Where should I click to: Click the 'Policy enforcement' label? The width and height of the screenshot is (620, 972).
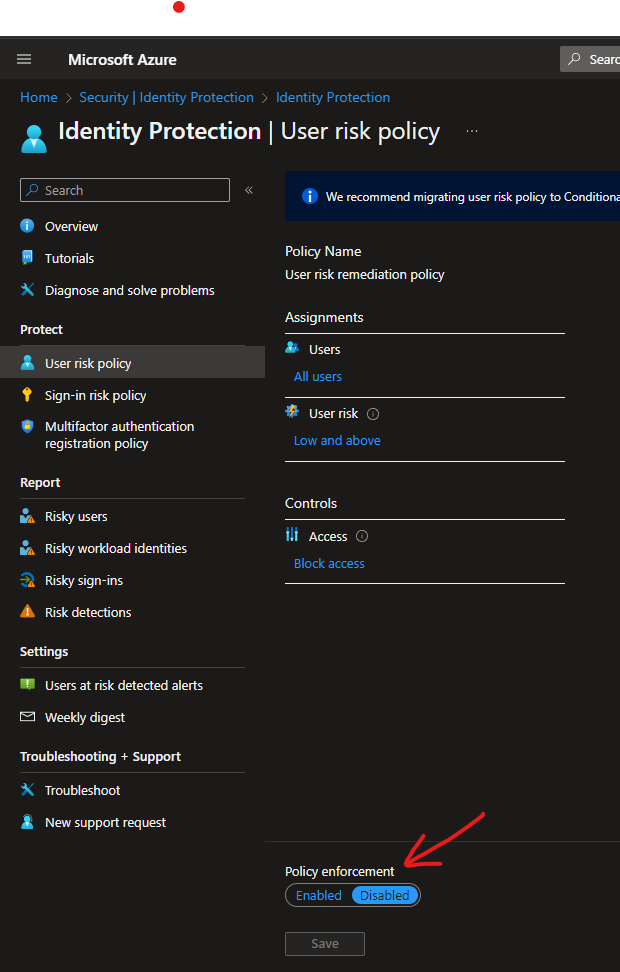click(x=340, y=872)
